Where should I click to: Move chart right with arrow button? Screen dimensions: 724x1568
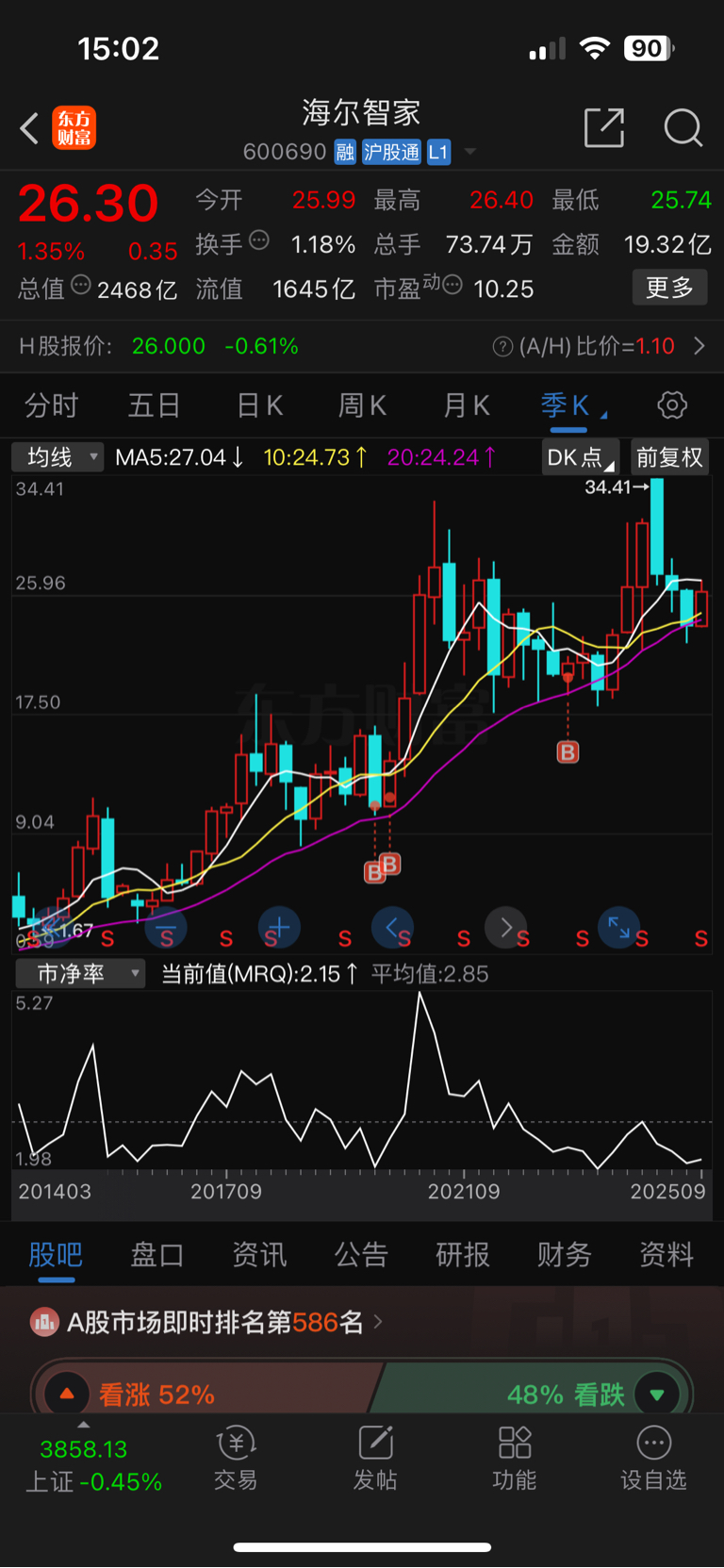506,928
